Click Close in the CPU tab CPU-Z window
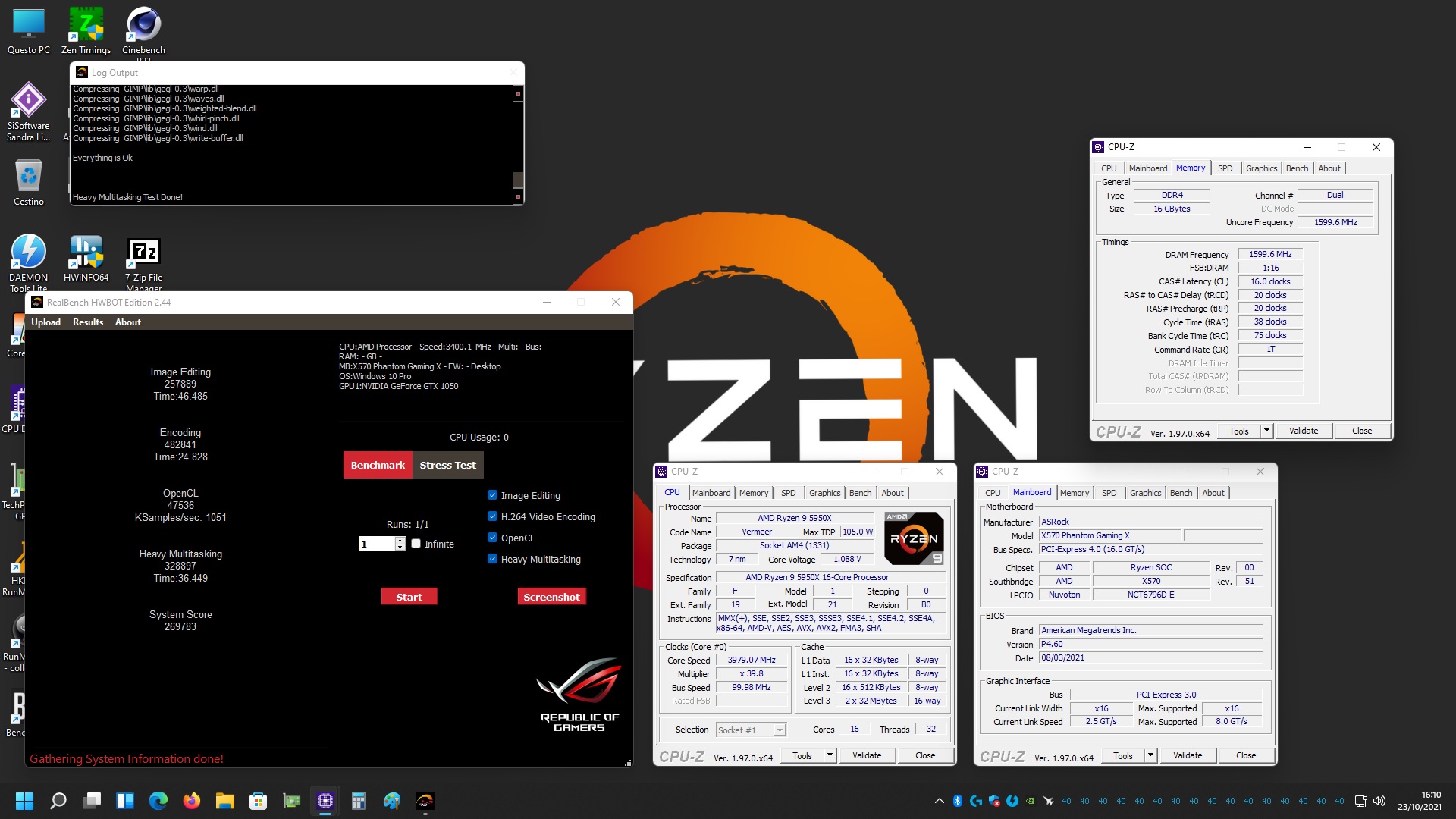This screenshot has width=1456, height=819. [x=924, y=755]
